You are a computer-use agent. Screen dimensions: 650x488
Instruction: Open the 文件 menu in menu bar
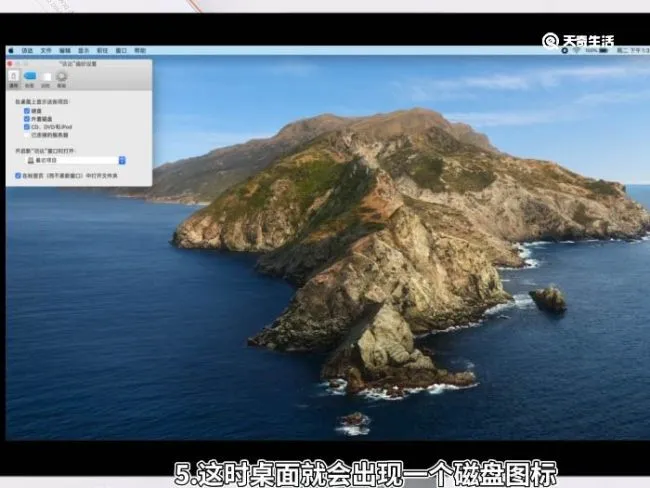(46, 51)
